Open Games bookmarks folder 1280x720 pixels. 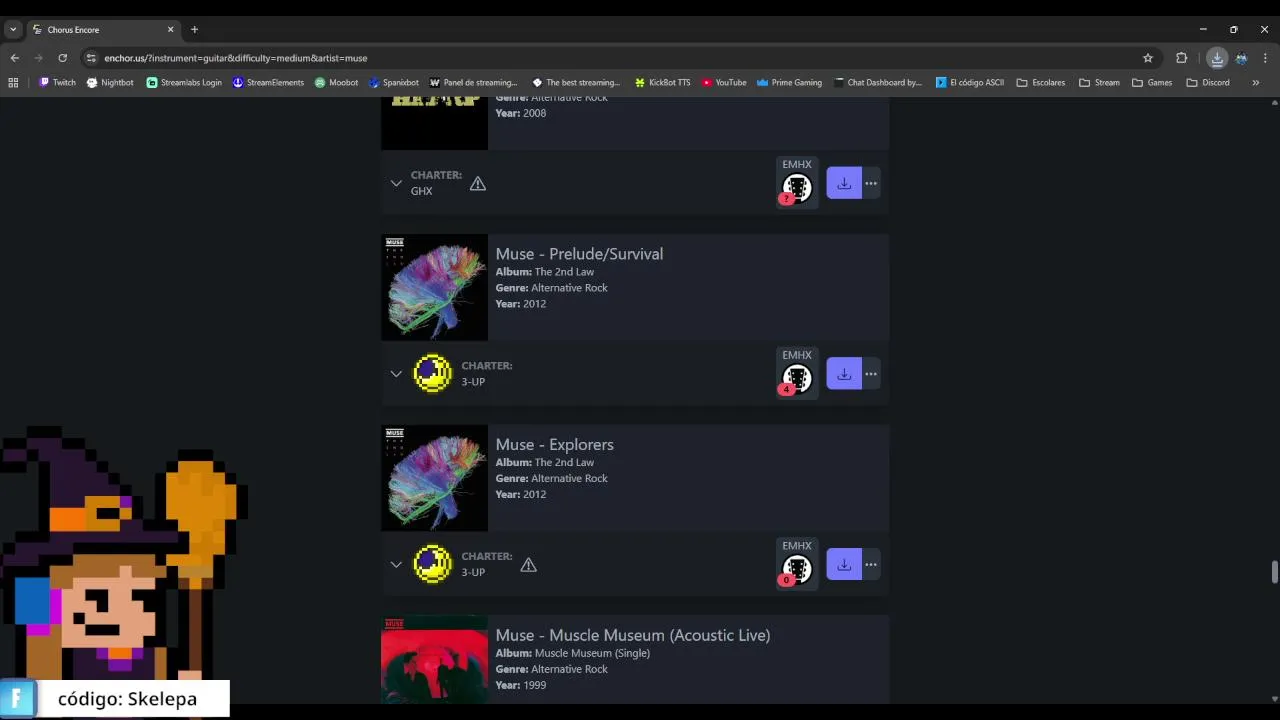click(x=1152, y=82)
